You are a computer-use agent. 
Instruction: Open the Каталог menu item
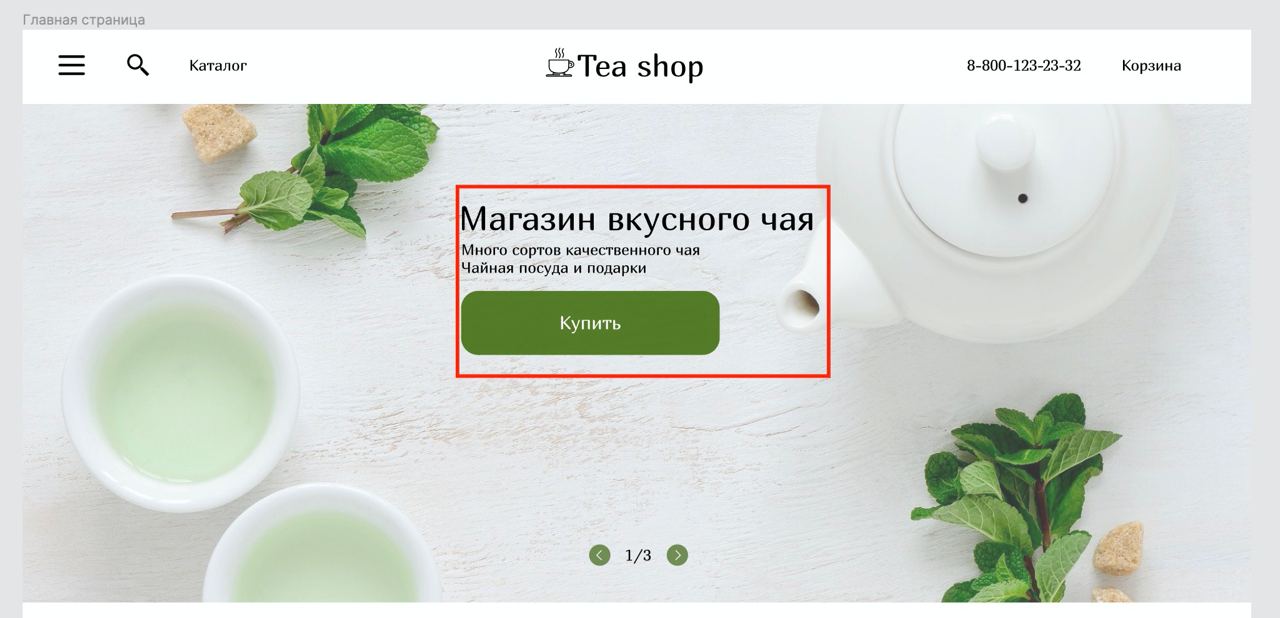218,66
